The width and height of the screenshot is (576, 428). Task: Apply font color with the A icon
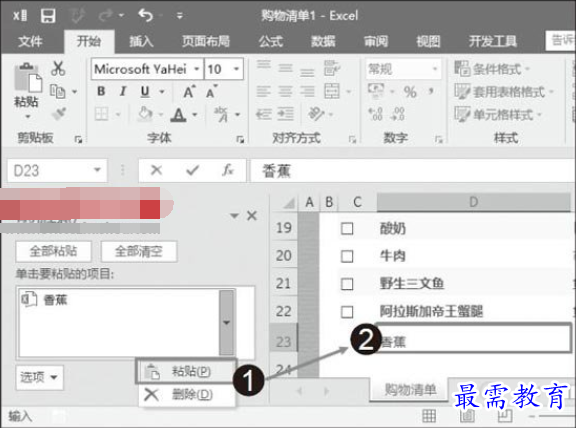click(x=178, y=114)
